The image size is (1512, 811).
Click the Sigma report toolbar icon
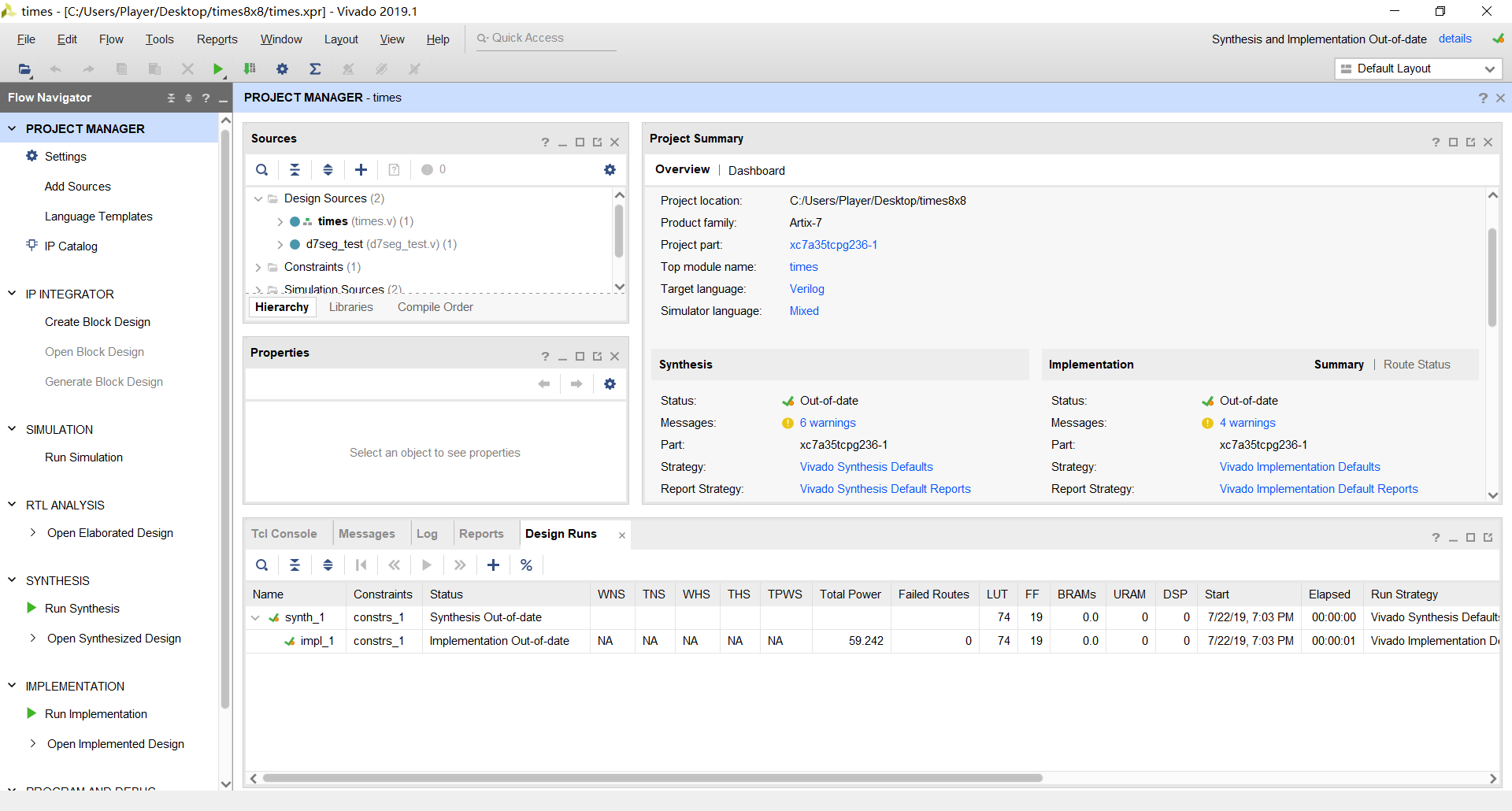click(315, 69)
